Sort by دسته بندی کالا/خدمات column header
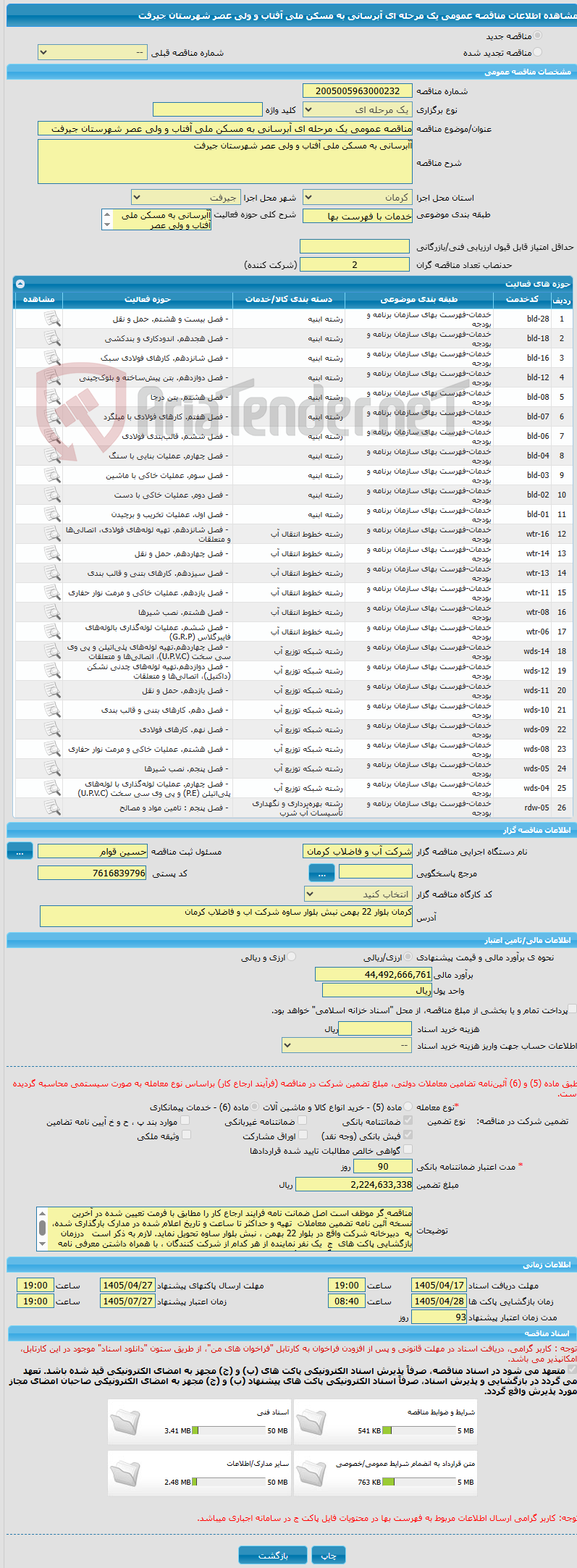The width and height of the screenshot is (577, 1568). [x=289, y=299]
